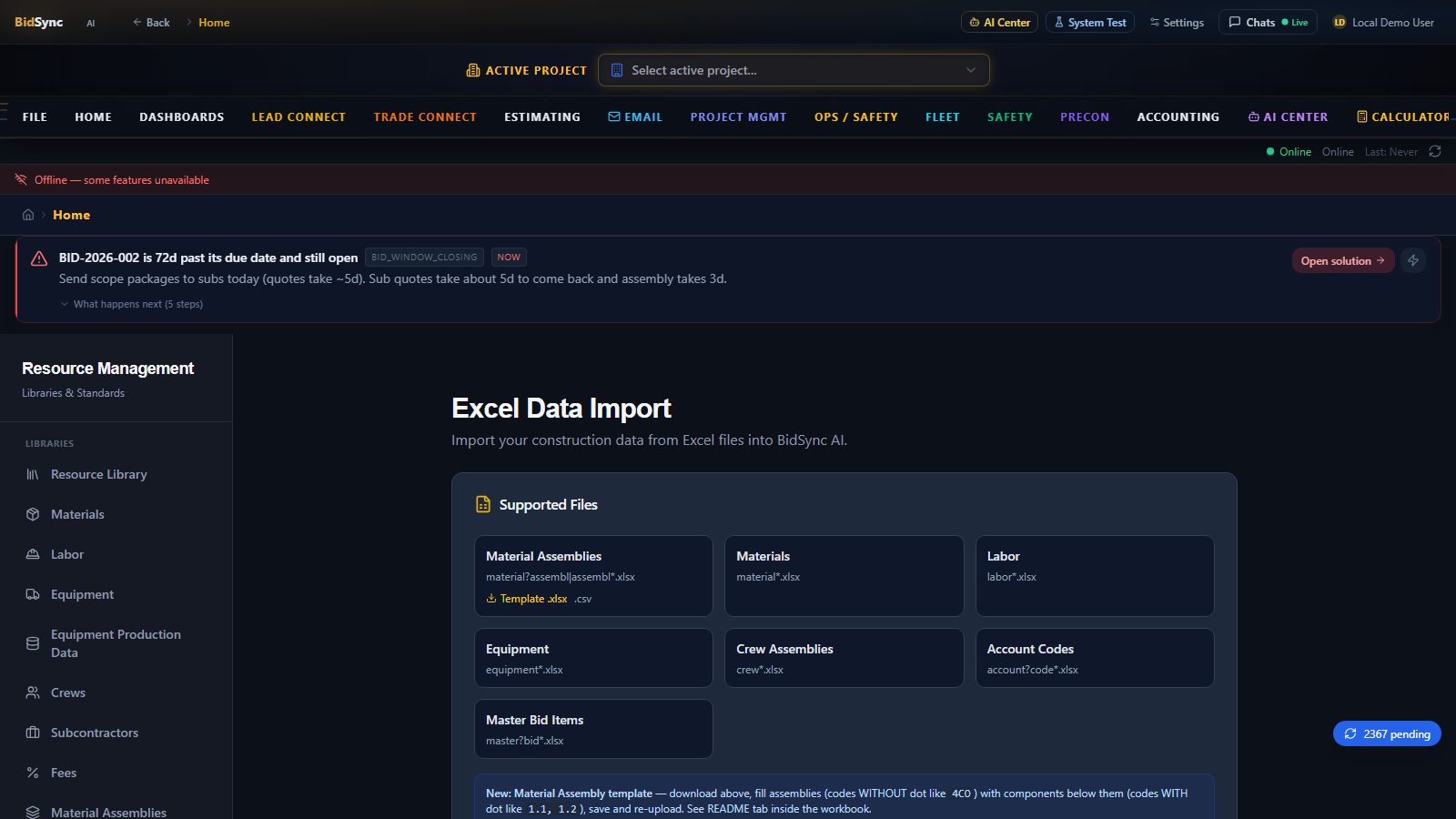The image size is (1456, 819).
Task: Open the ESTIMATING menu
Action: coord(542,117)
